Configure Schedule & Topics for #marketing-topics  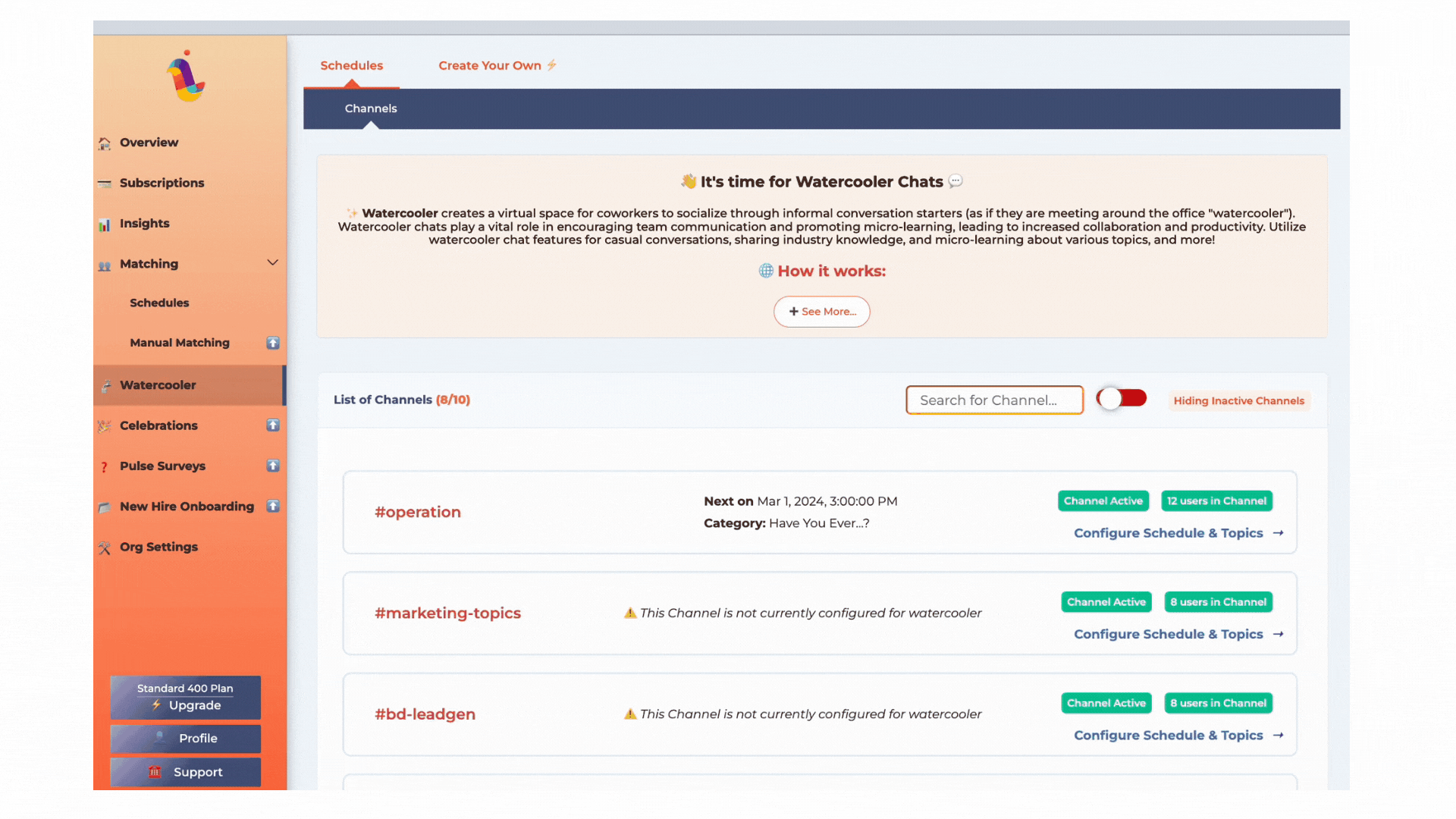pyautogui.click(x=1168, y=634)
